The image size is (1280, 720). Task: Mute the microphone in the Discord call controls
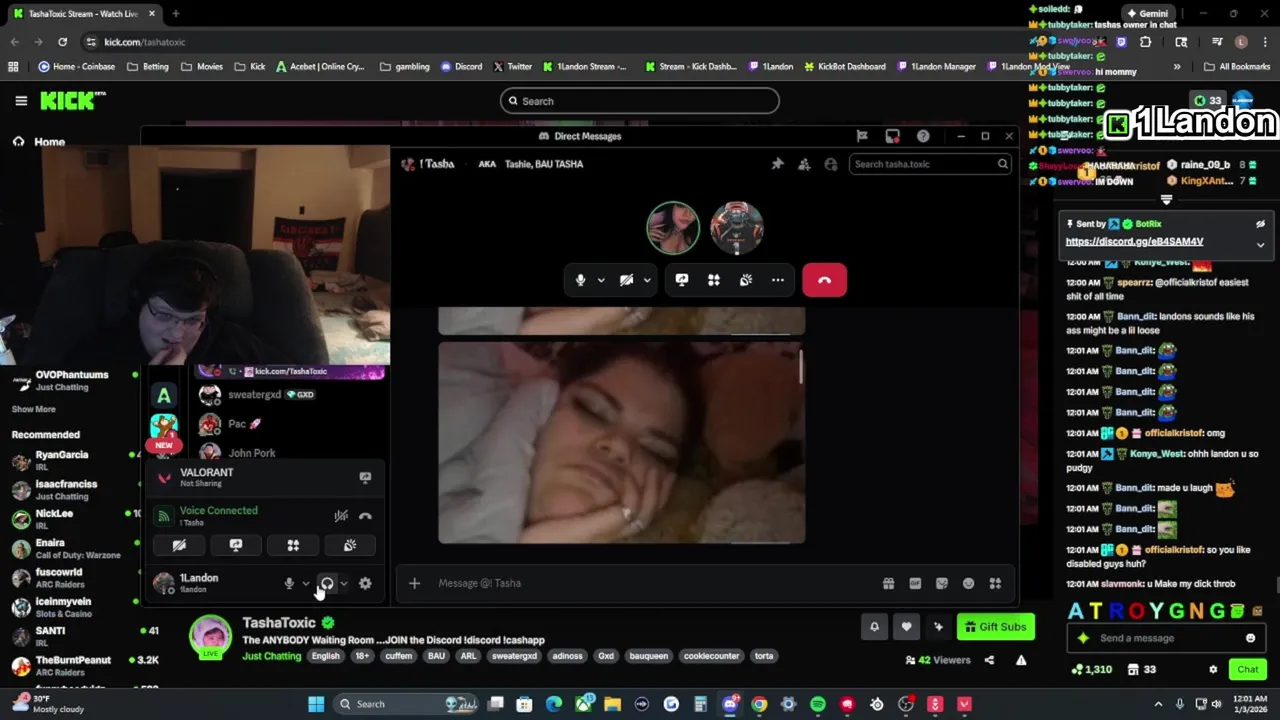(x=580, y=280)
